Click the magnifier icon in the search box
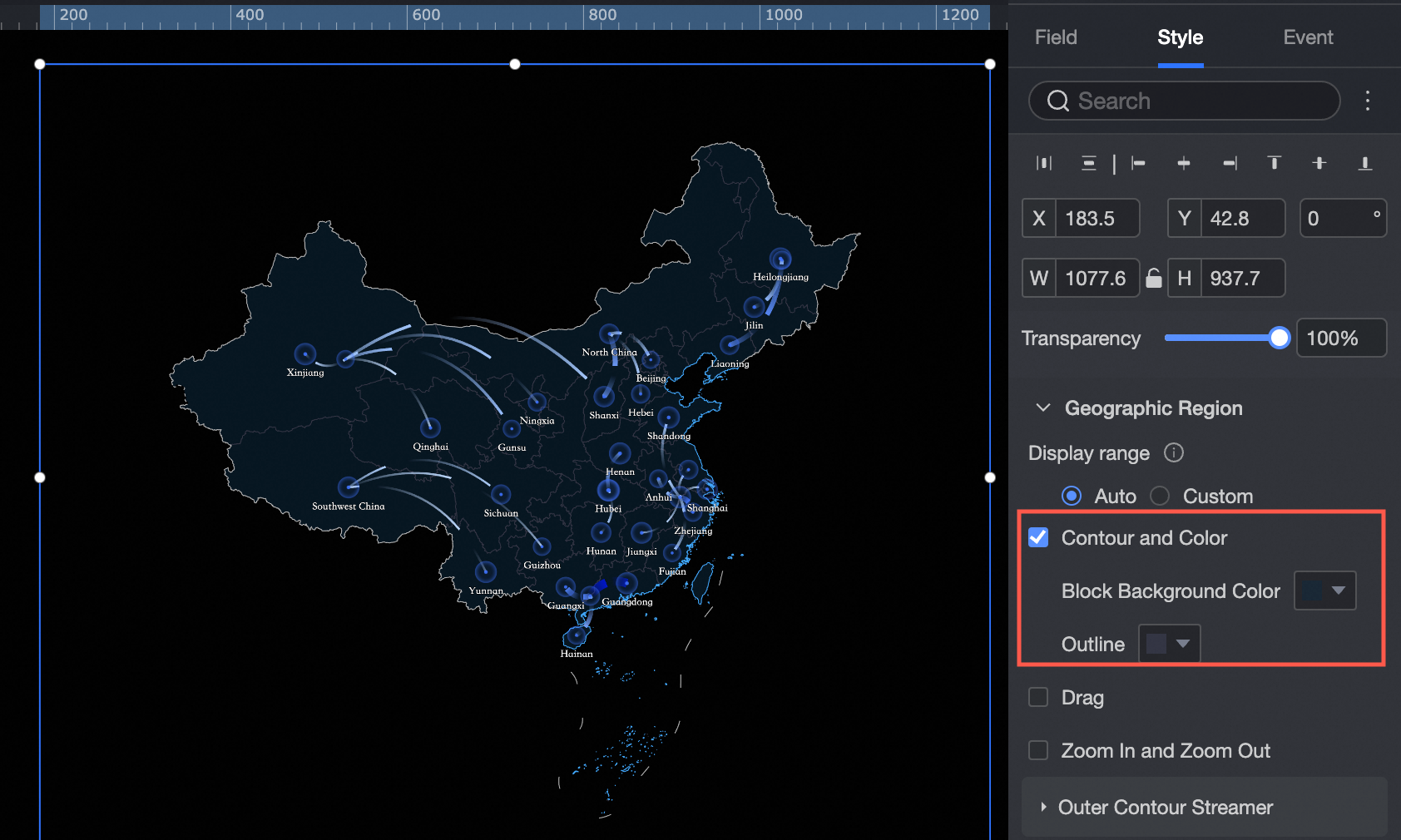Viewport: 1401px width, 840px height. (x=1057, y=101)
